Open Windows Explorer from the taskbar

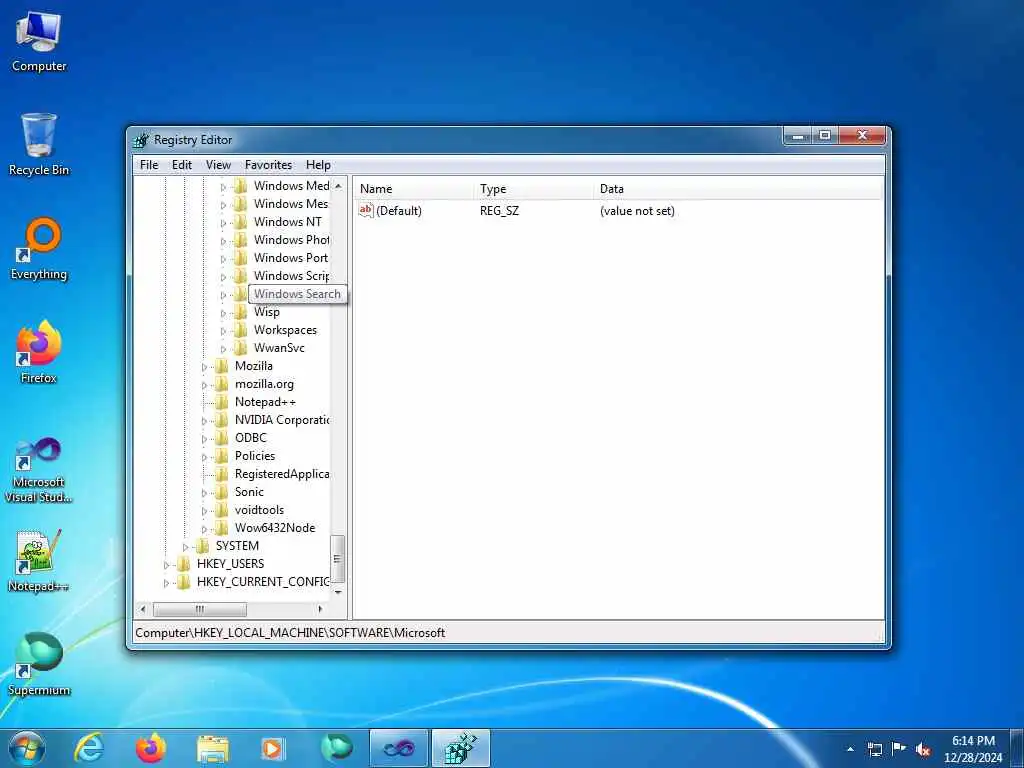coord(212,748)
